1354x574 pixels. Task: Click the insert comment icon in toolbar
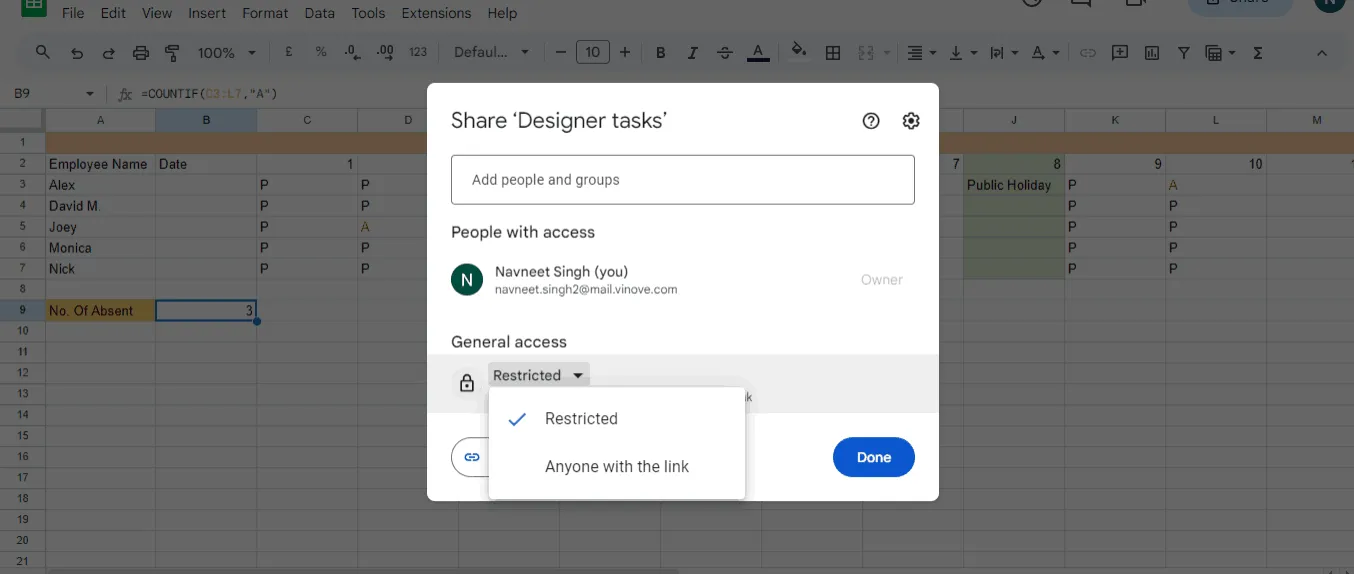coord(1120,53)
